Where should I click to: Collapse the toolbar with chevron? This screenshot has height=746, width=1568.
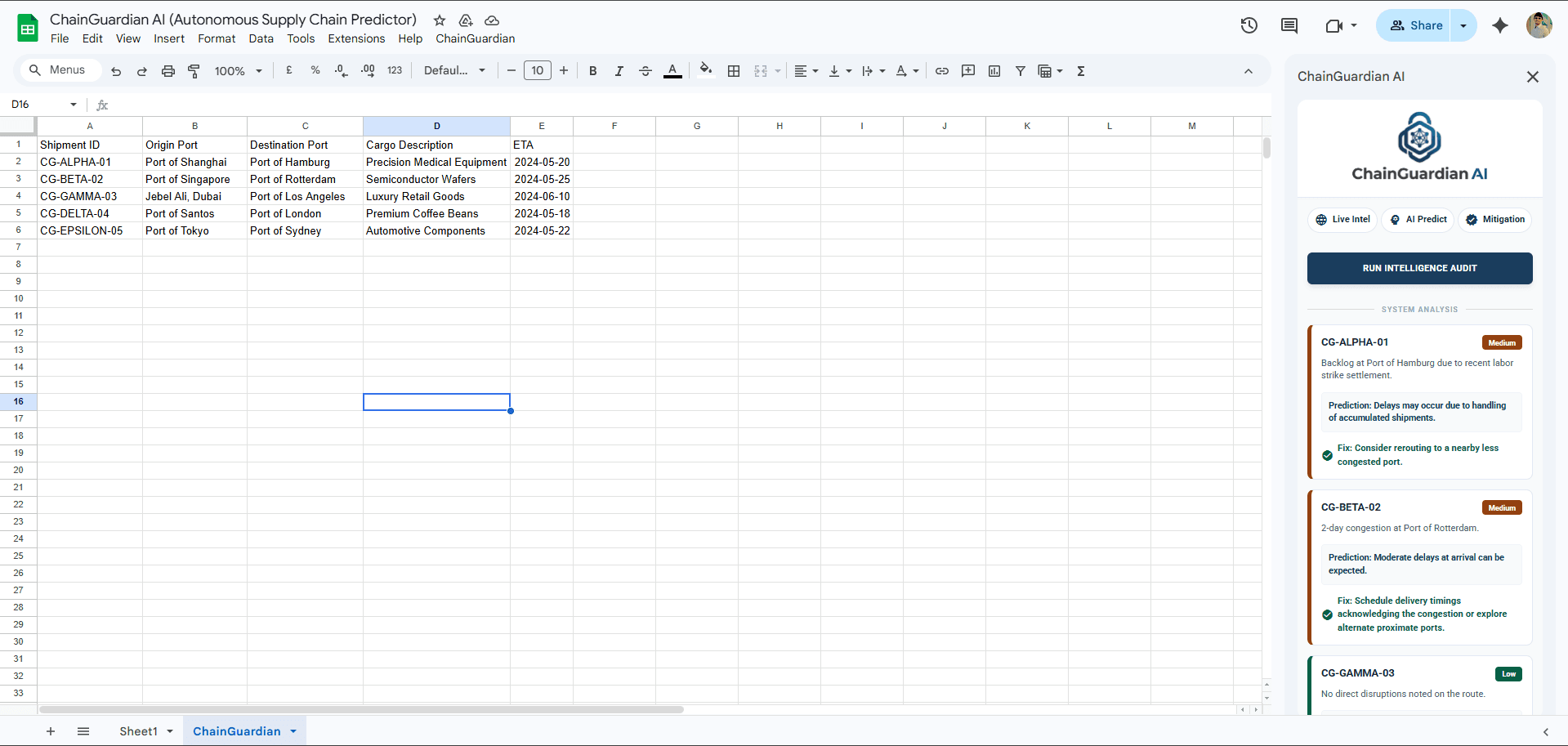coord(1249,71)
